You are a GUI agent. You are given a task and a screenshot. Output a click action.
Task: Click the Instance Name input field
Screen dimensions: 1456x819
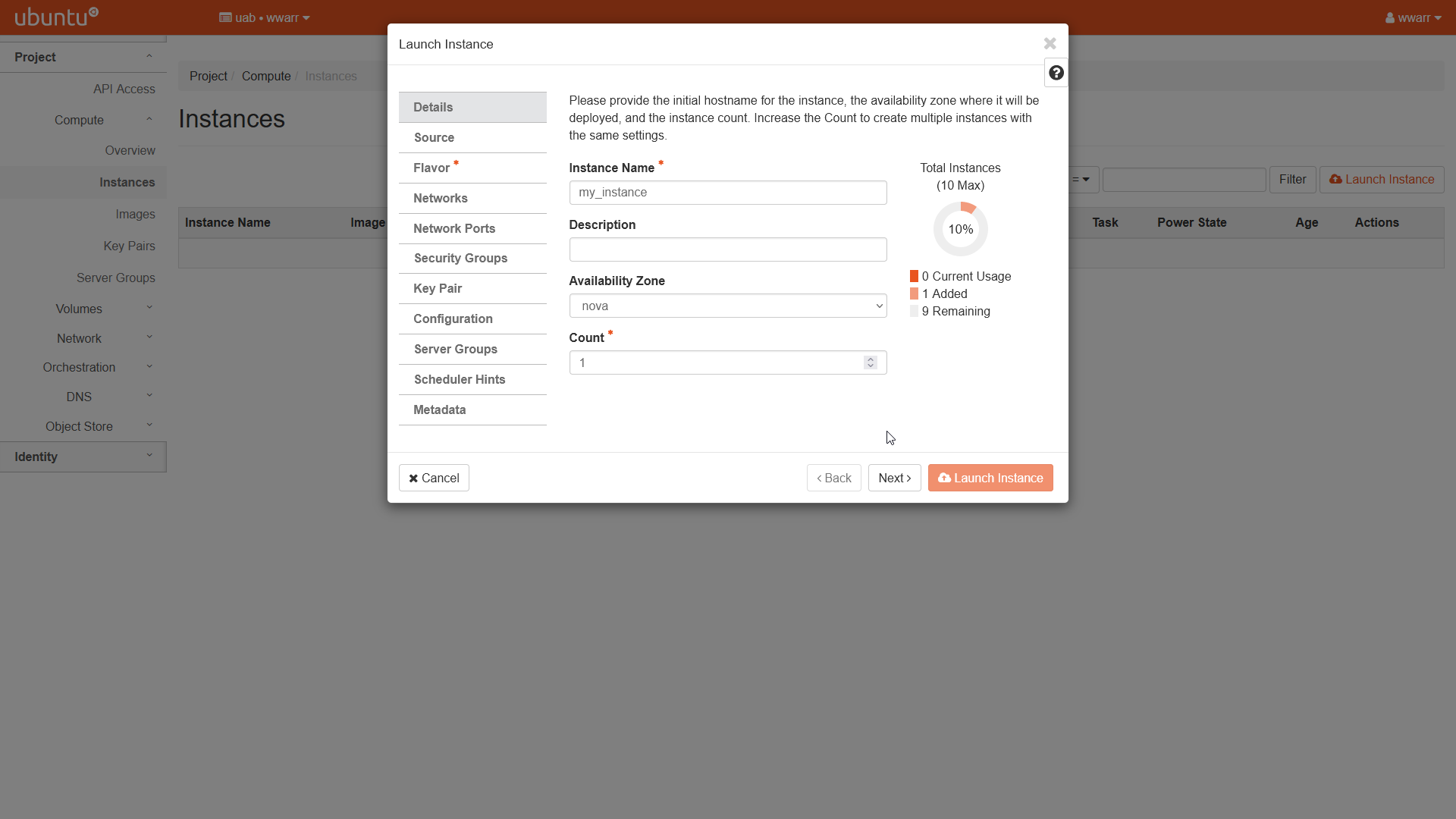point(728,193)
